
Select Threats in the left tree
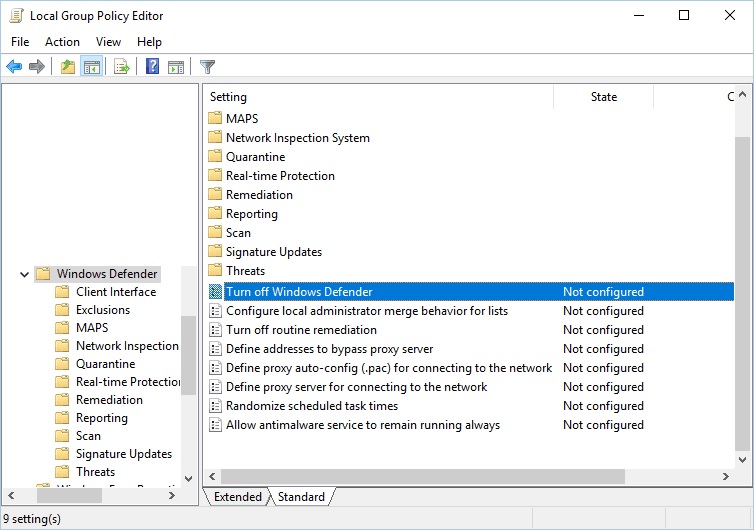point(95,472)
